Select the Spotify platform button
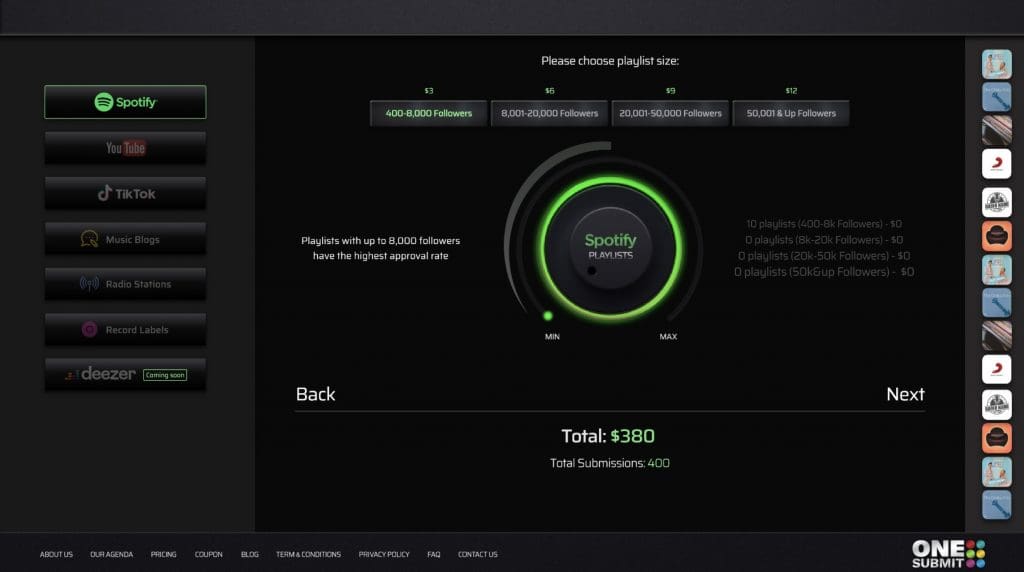 (x=125, y=102)
